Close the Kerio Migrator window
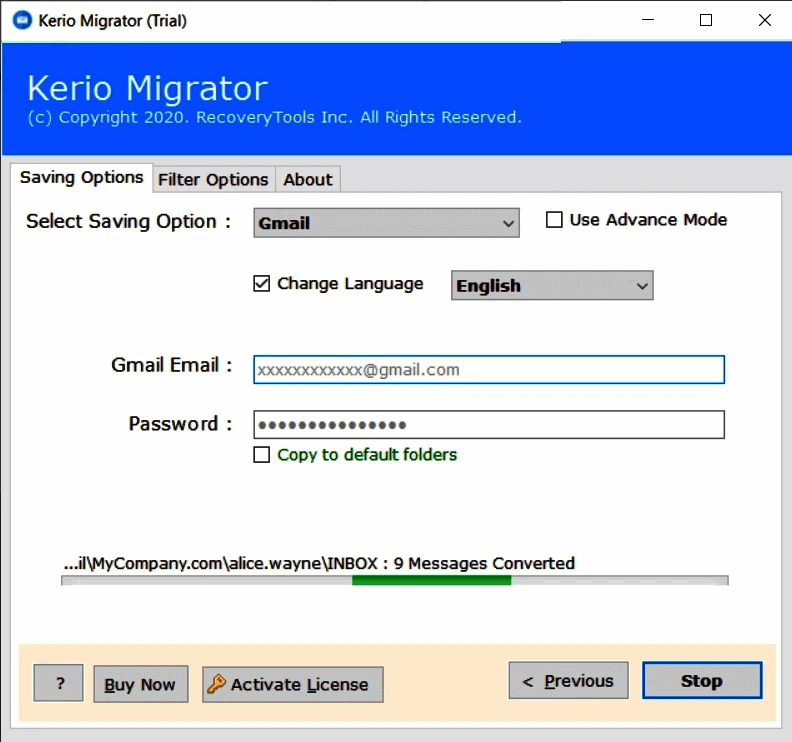792x742 pixels. coord(762,20)
